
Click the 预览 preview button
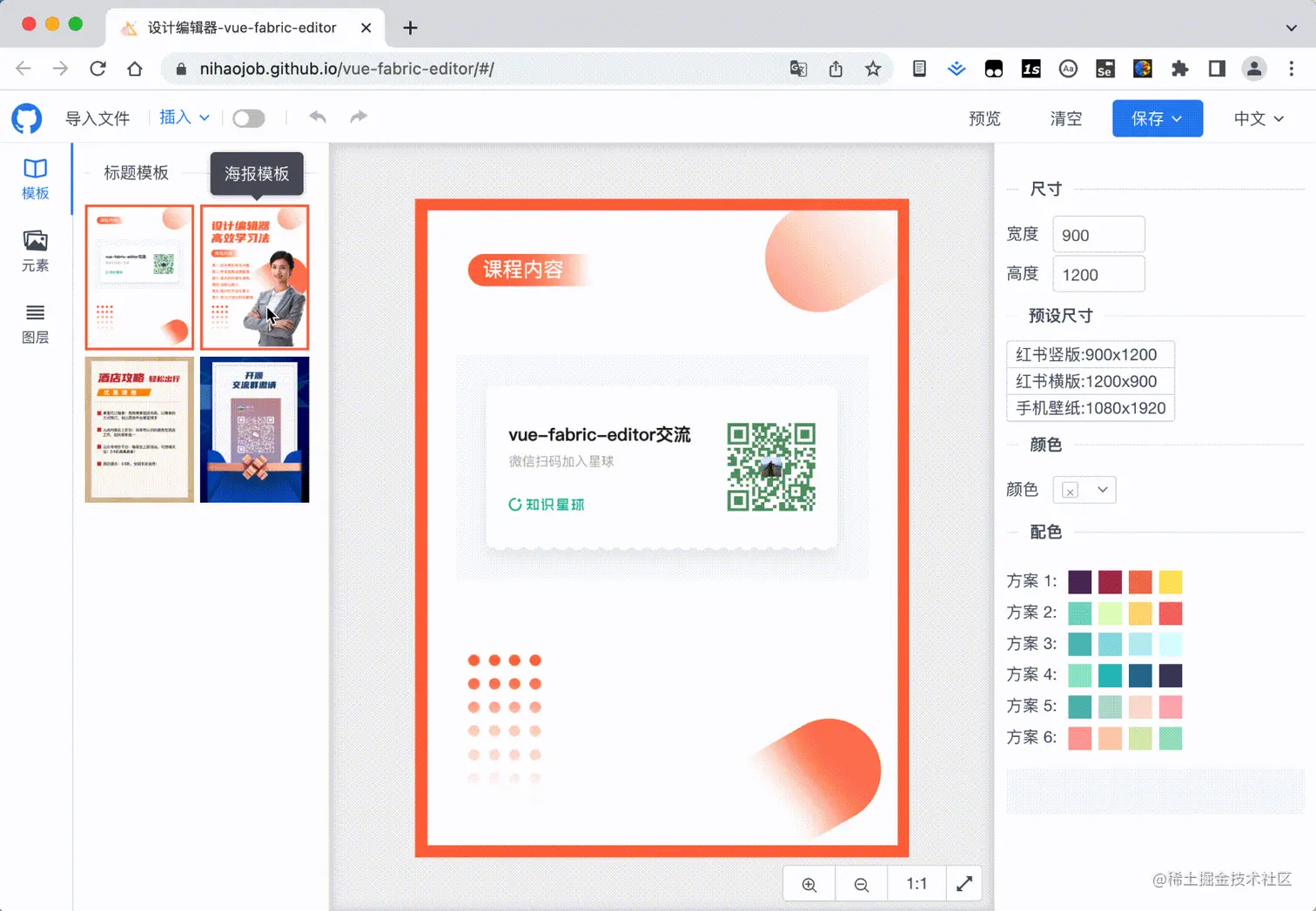tap(985, 118)
